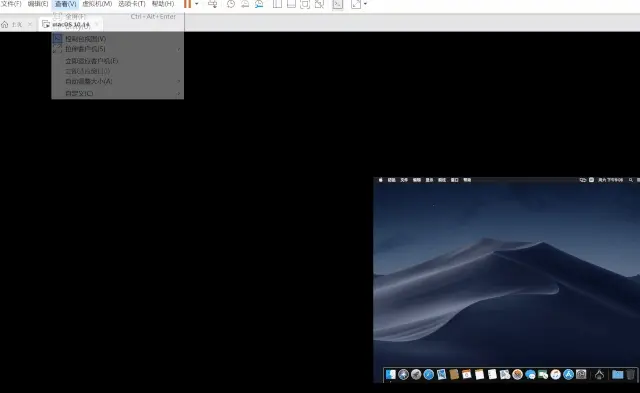Open the 虚拟机(M) menu
Screen dimensions: 640x393
click(x=97, y=4)
